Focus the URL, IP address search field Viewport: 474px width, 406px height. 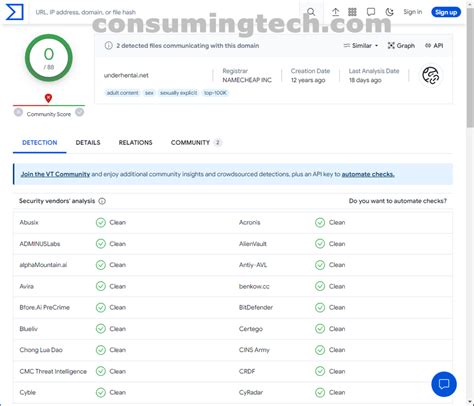pos(165,12)
